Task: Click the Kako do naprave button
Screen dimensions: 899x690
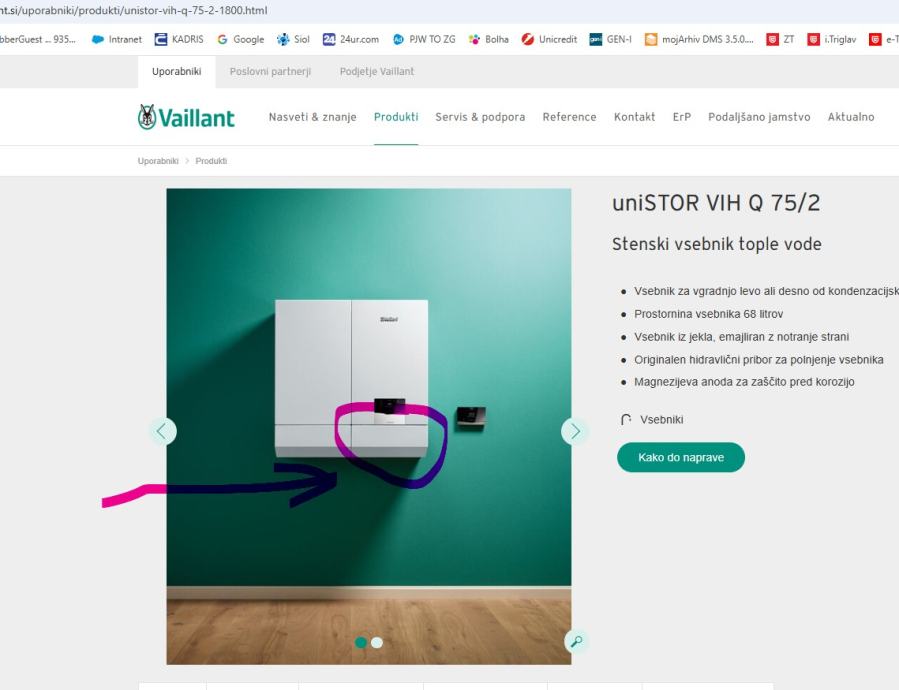Action: 681,457
